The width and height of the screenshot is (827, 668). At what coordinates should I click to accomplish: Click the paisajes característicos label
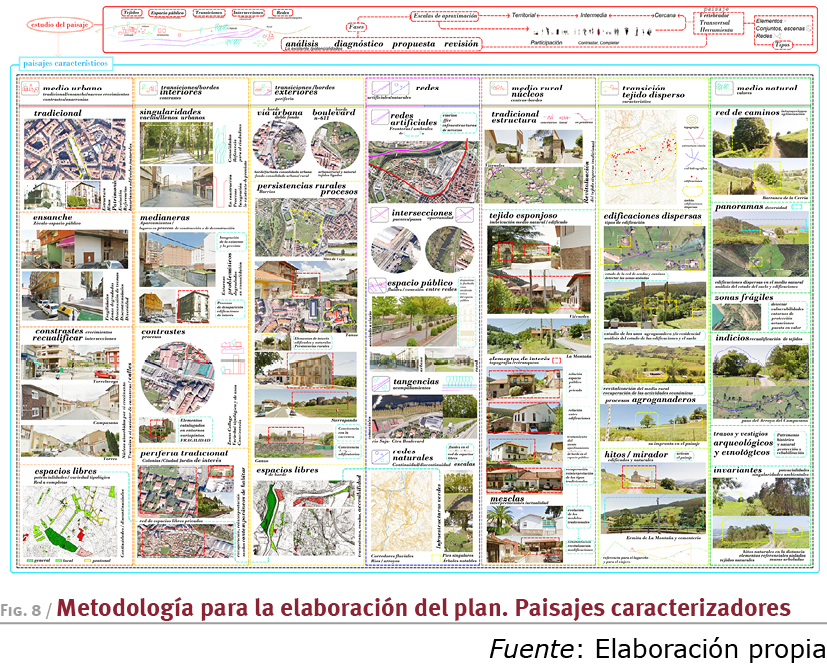click(x=65, y=65)
